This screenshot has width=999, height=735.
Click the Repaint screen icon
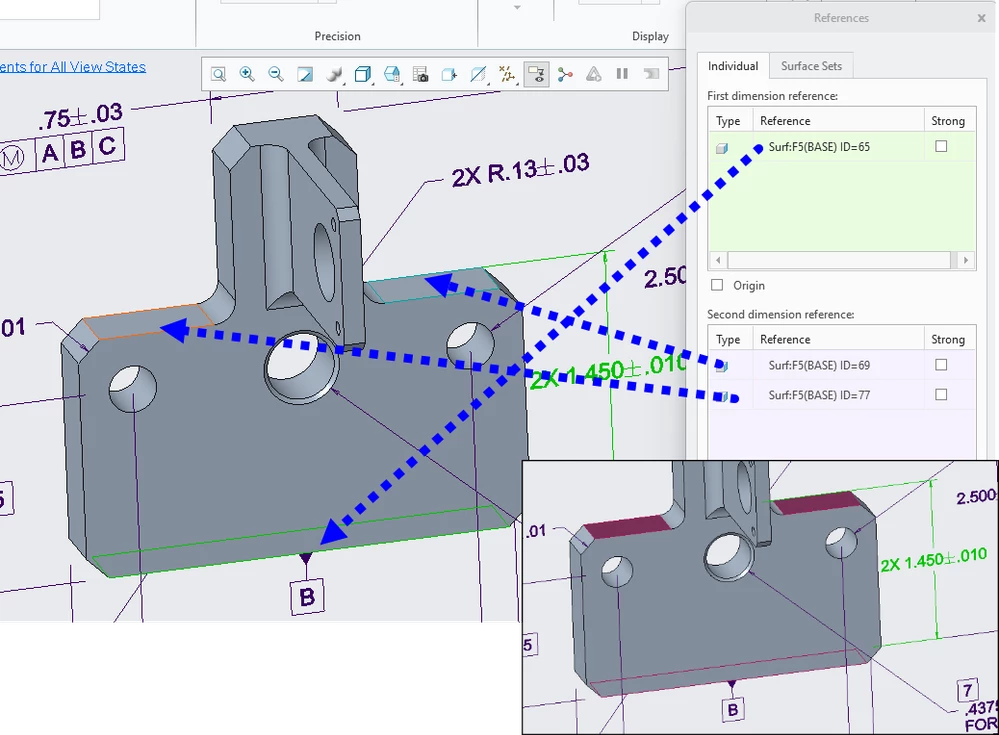coord(305,75)
